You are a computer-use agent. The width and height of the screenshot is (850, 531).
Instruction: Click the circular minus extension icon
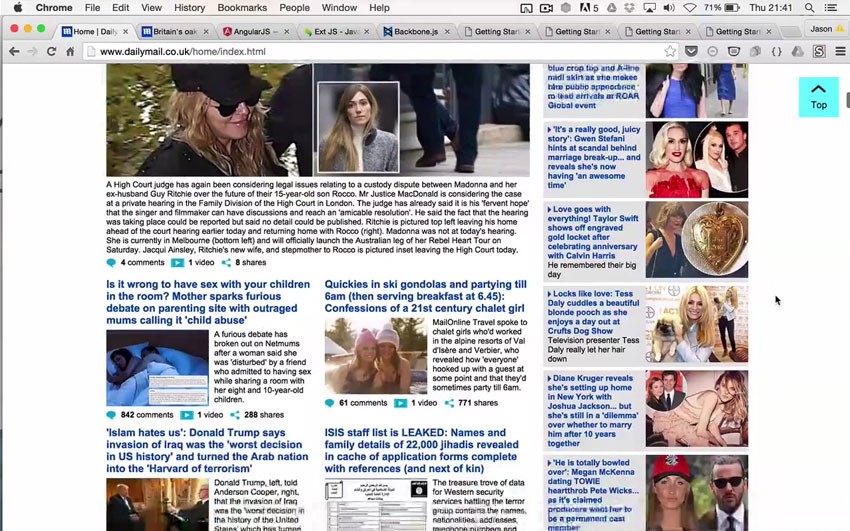click(713, 51)
